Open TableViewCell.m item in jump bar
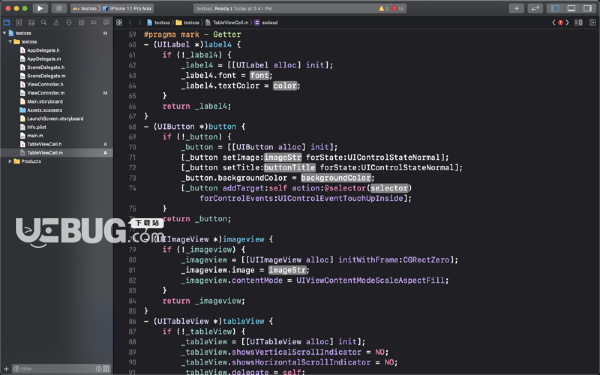Viewport: 600px width, 375px height. click(x=227, y=23)
